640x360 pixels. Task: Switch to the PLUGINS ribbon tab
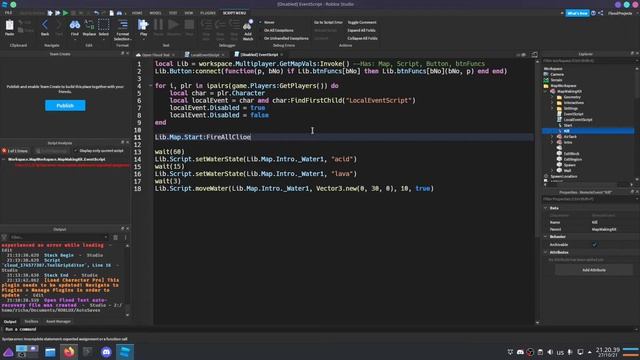click(x=208, y=13)
